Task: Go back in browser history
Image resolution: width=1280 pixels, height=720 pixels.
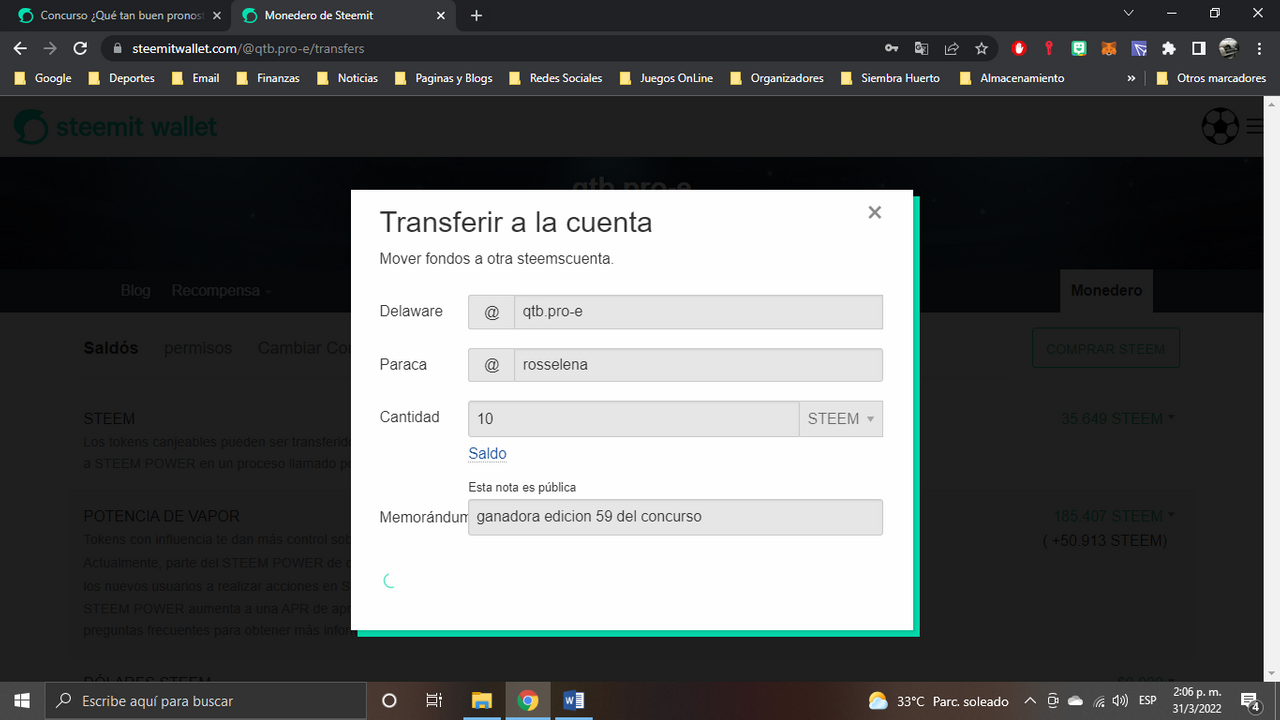Action: point(20,48)
